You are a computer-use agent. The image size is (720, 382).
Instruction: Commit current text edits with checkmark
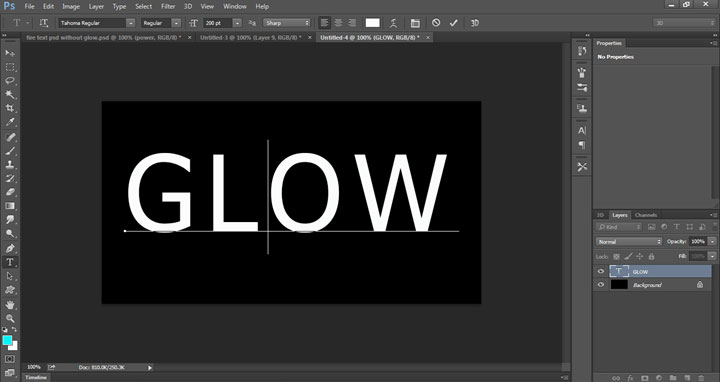[x=454, y=22]
